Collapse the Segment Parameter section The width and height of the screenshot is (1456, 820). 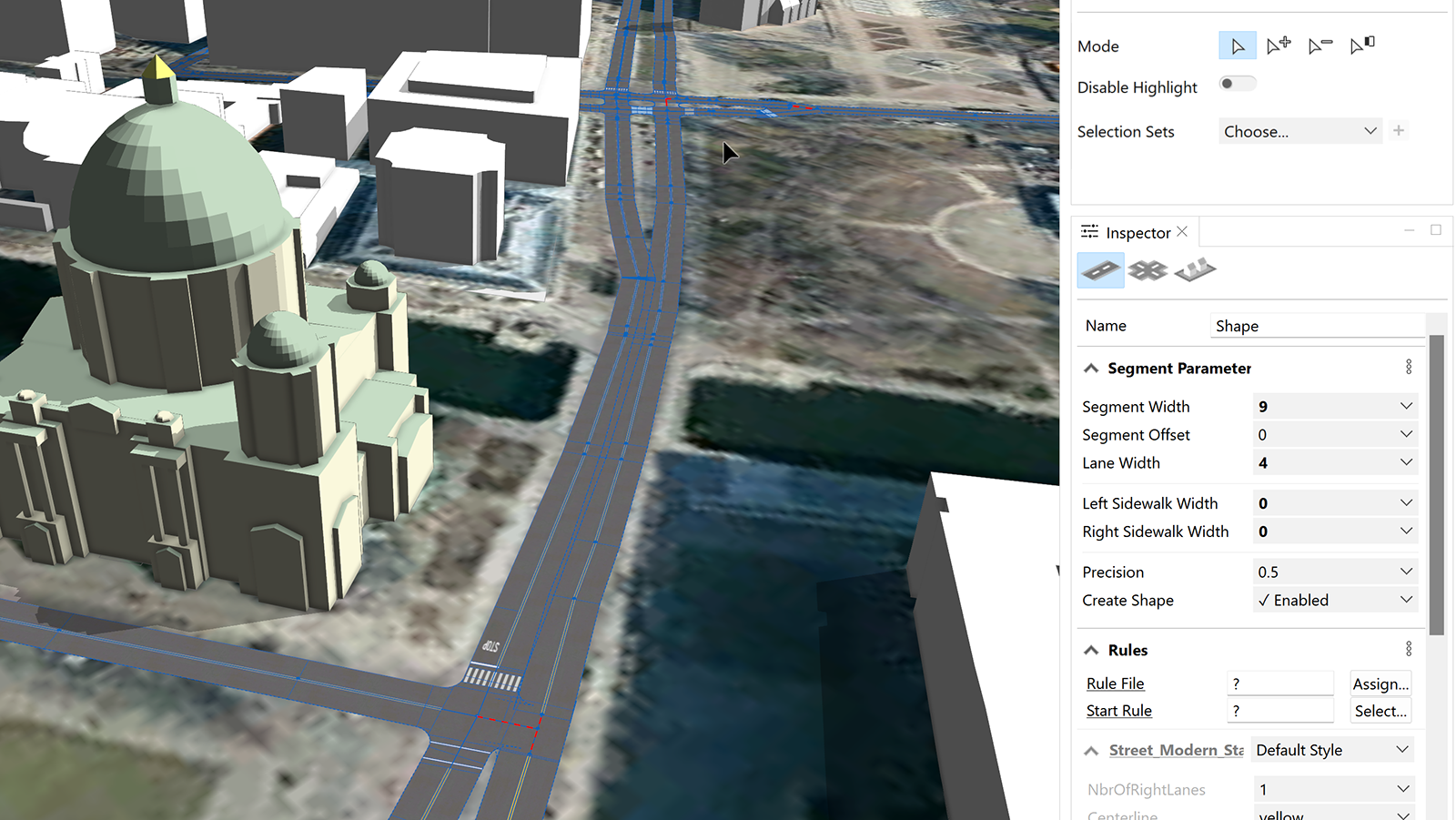pos(1091,369)
